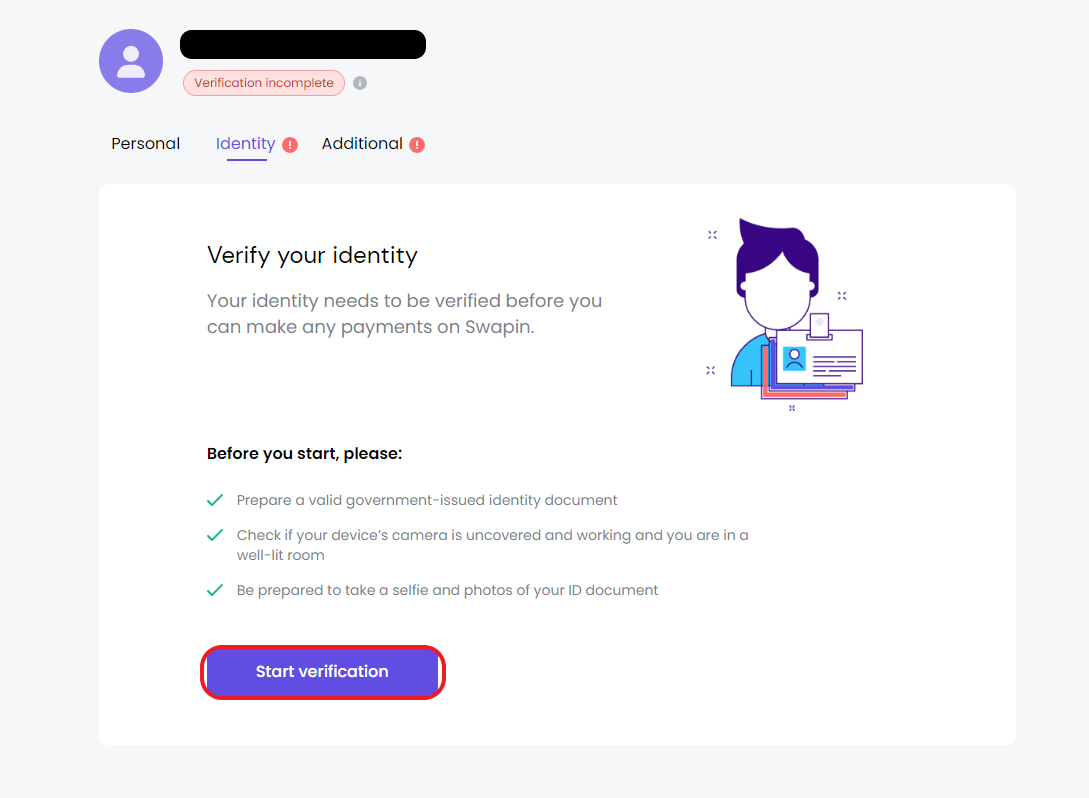Click the green checkmark for selfie step
This screenshot has height=798, width=1089.
point(215,590)
